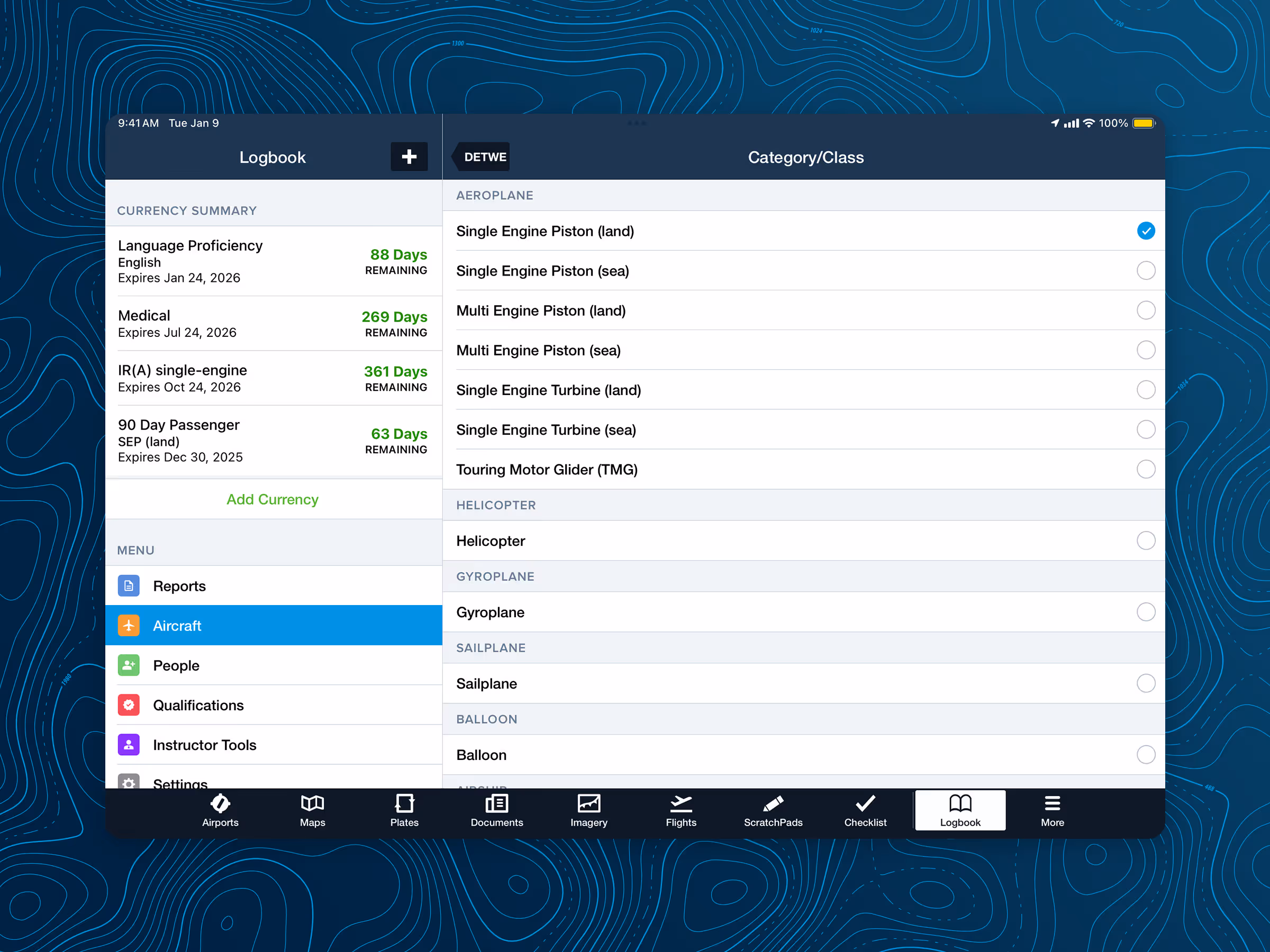The image size is (1270, 952).
Task: Go back to DETWE aircraft details
Action: tap(483, 156)
